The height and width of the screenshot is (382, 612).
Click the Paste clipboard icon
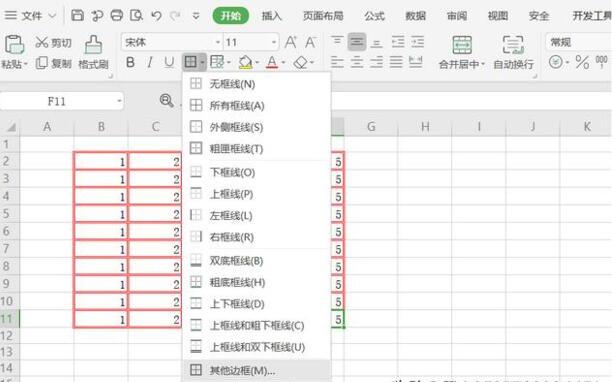tap(14, 44)
